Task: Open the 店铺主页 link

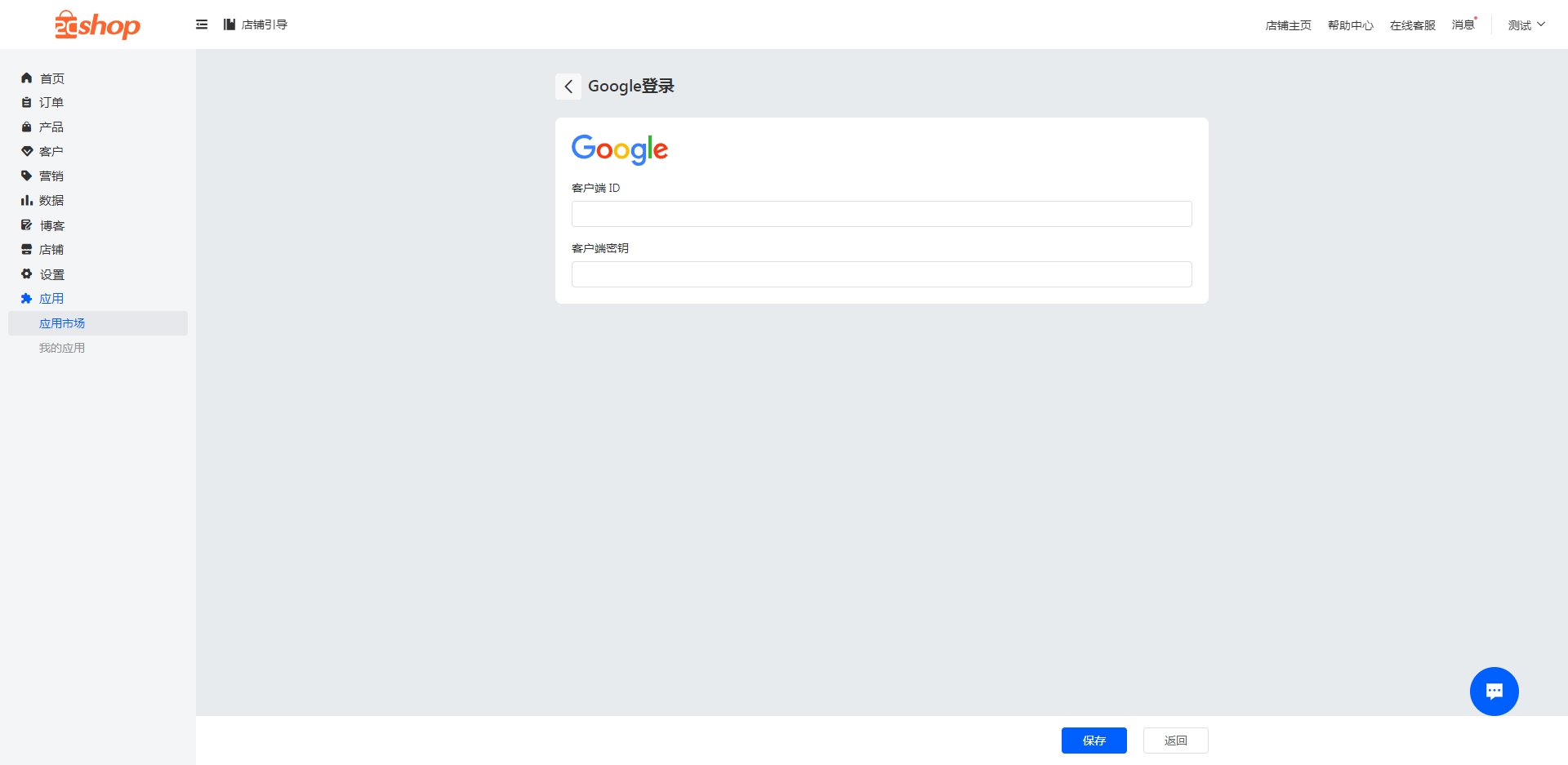Action: pyautogui.click(x=1288, y=25)
